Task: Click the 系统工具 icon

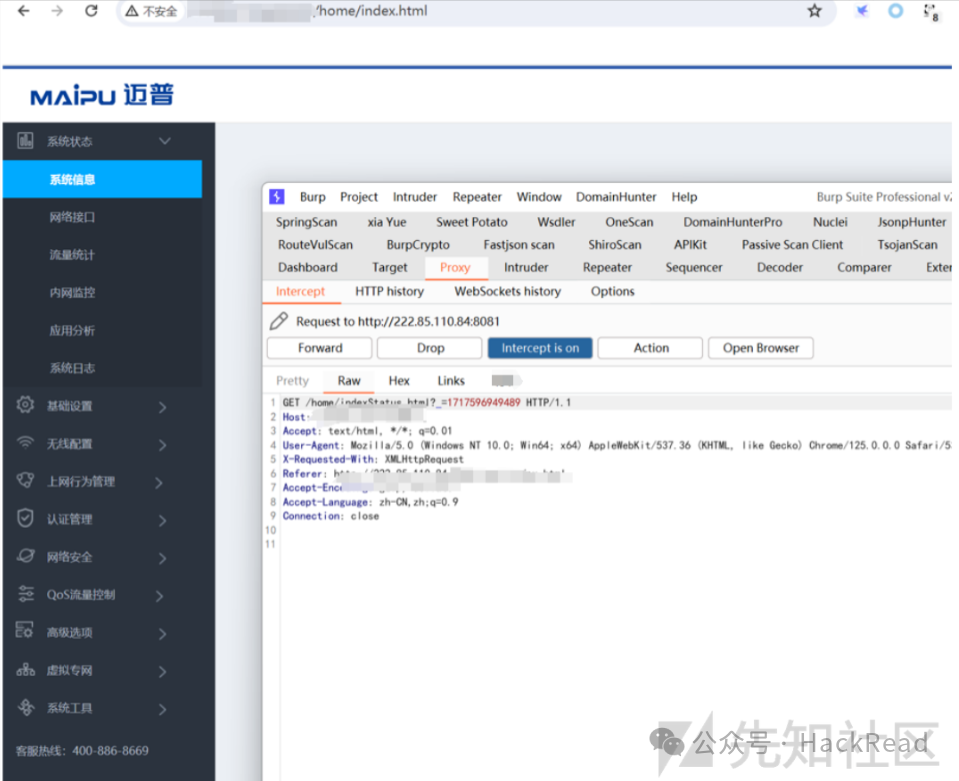Action: point(25,708)
